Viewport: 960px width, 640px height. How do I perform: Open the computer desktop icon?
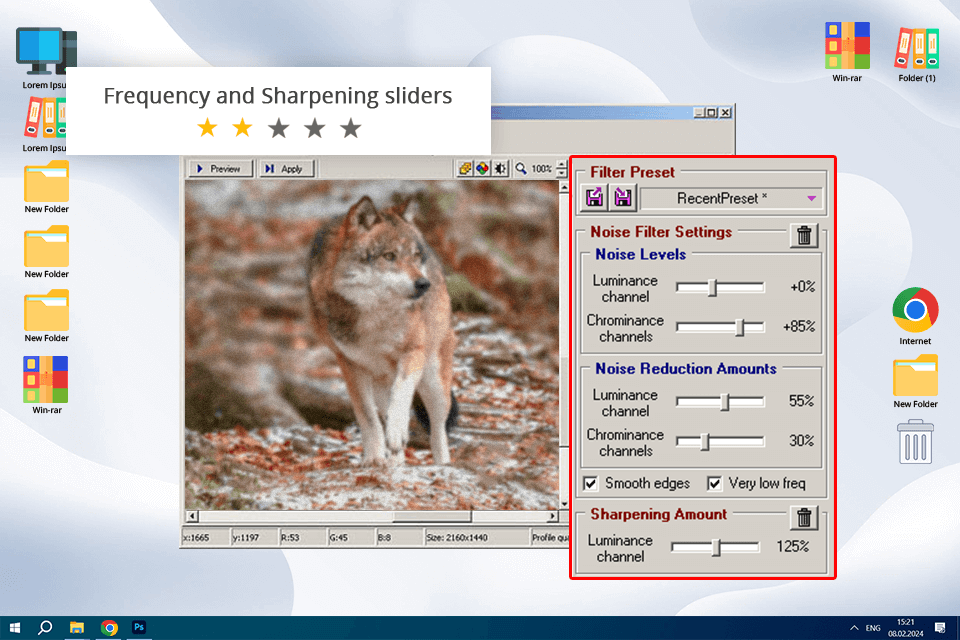(46, 51)
